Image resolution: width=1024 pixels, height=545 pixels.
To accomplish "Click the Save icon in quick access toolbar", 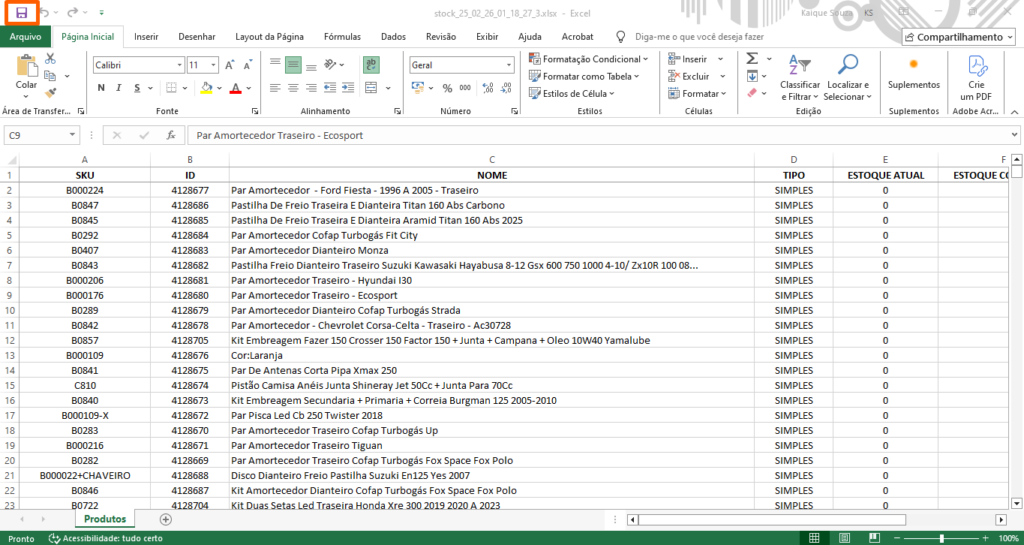I will 21,12.
